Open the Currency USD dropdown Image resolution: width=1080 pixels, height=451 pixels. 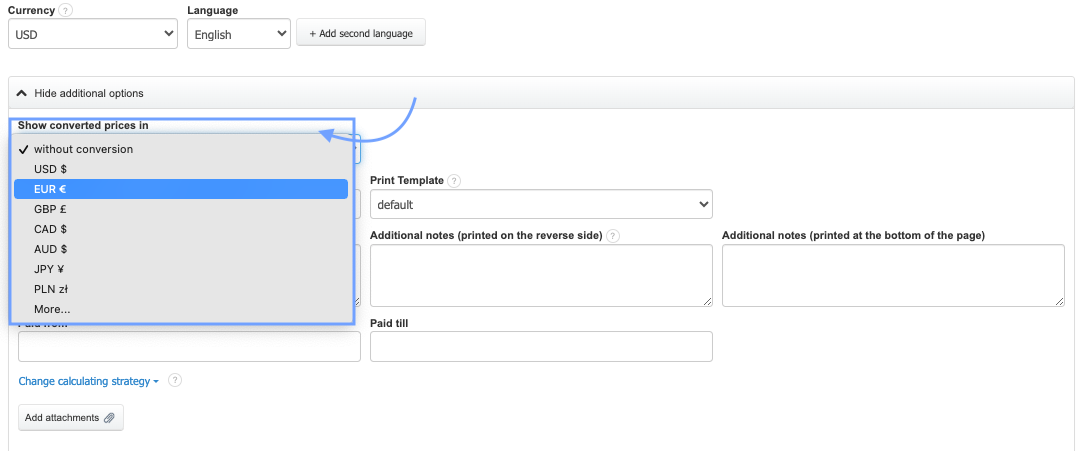pos(93,34)
